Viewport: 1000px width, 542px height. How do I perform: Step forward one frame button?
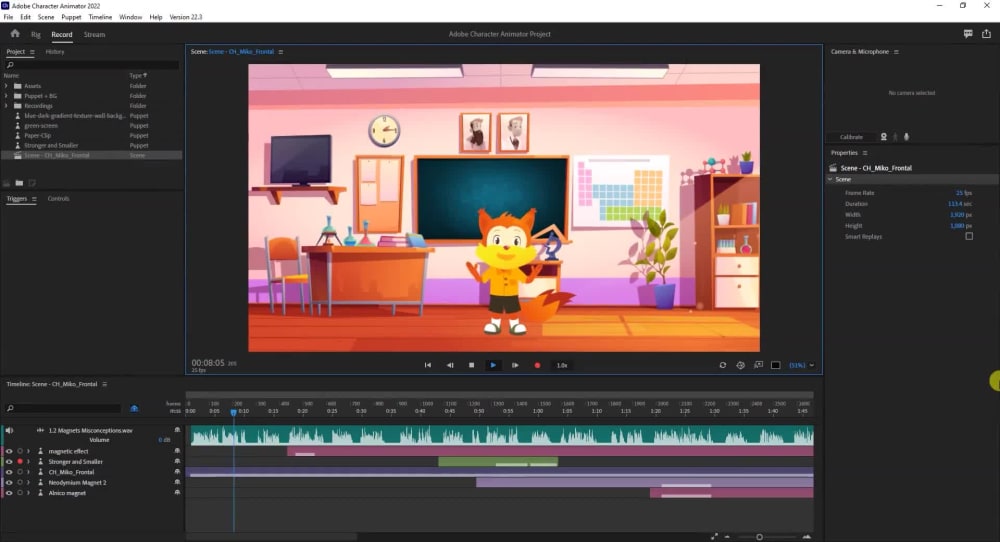(515, 365)
